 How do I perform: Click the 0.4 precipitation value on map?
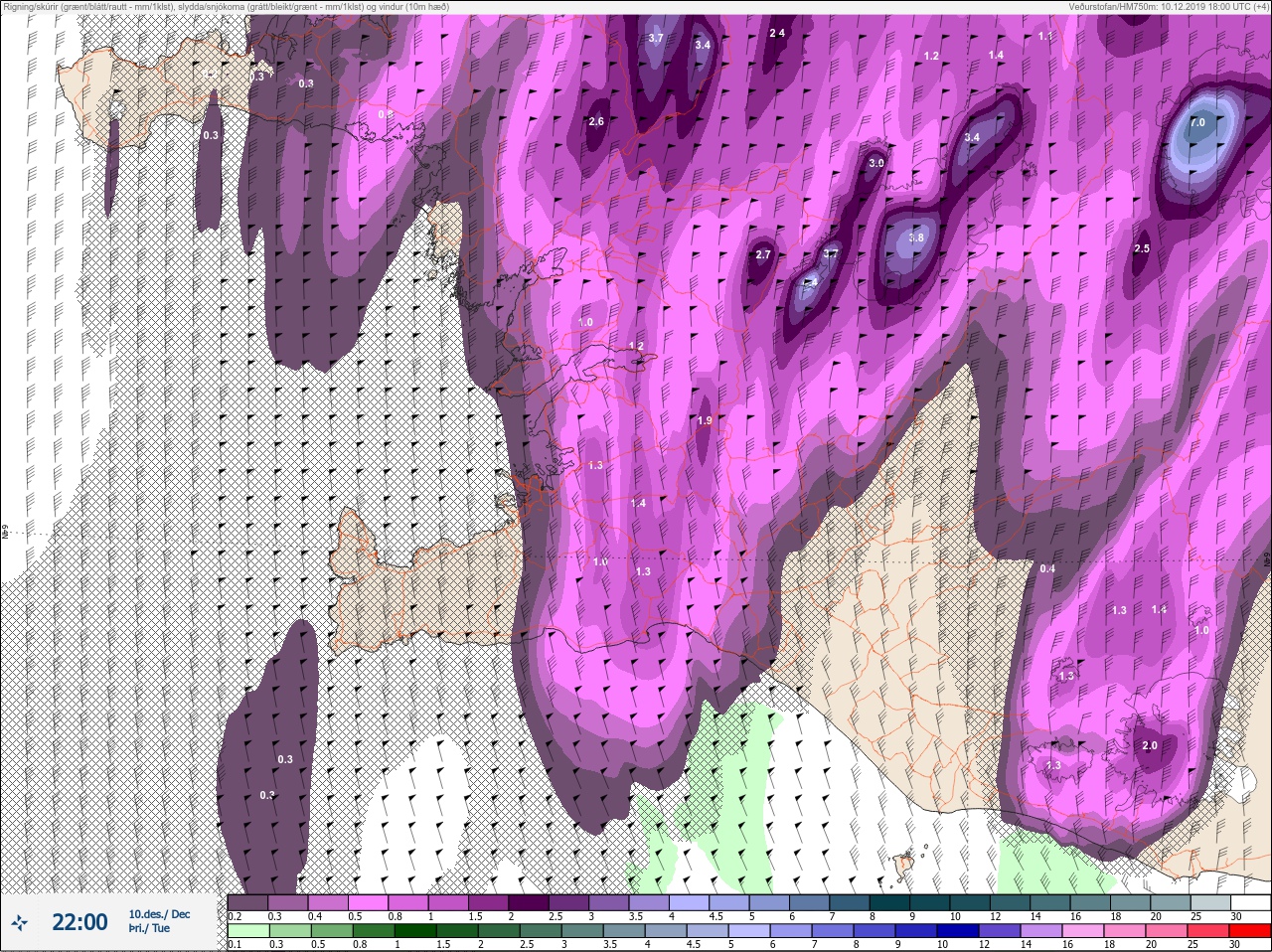click(1047, 568)
